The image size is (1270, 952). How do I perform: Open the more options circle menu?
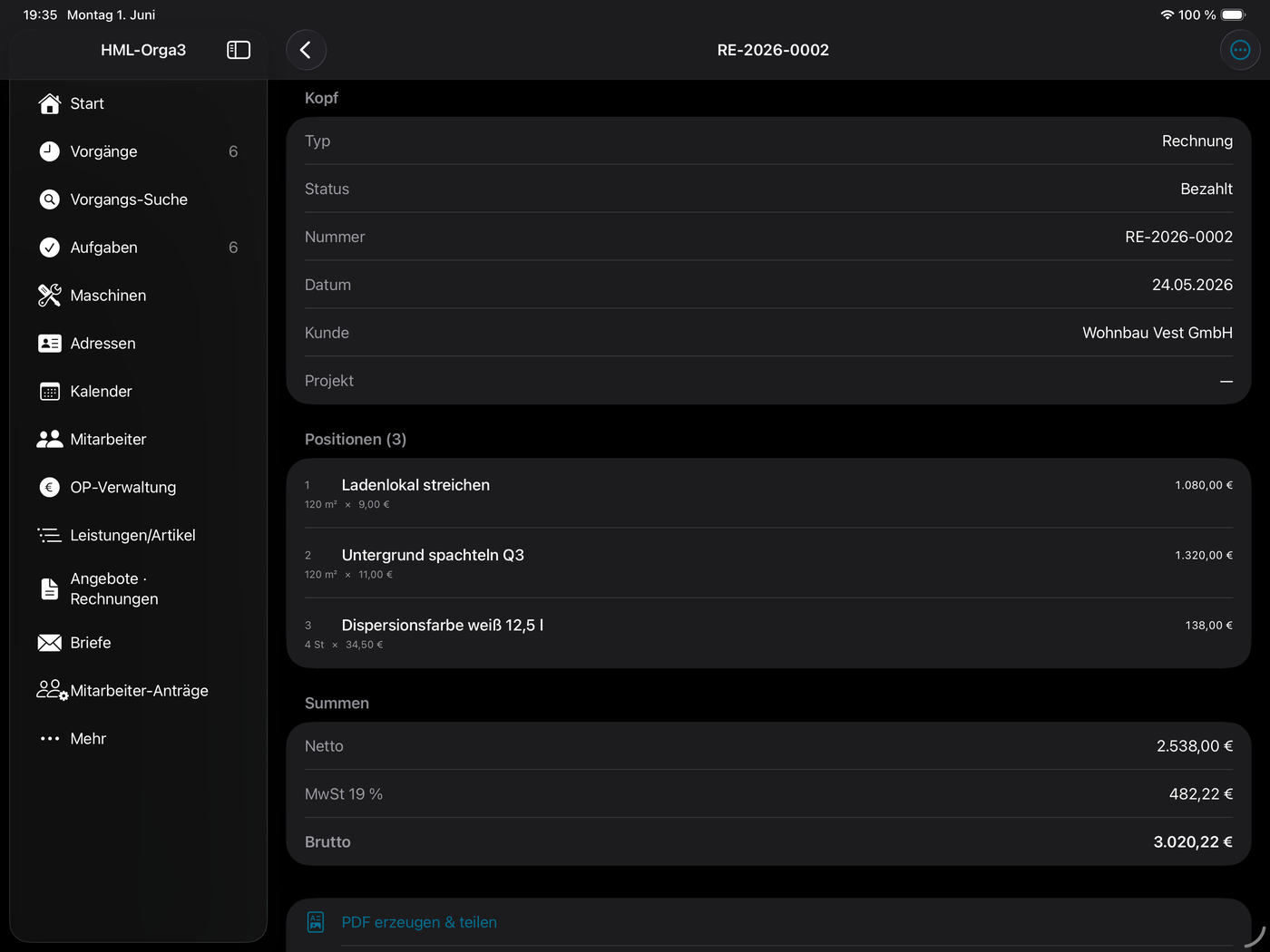click(x=1240, y=50)
